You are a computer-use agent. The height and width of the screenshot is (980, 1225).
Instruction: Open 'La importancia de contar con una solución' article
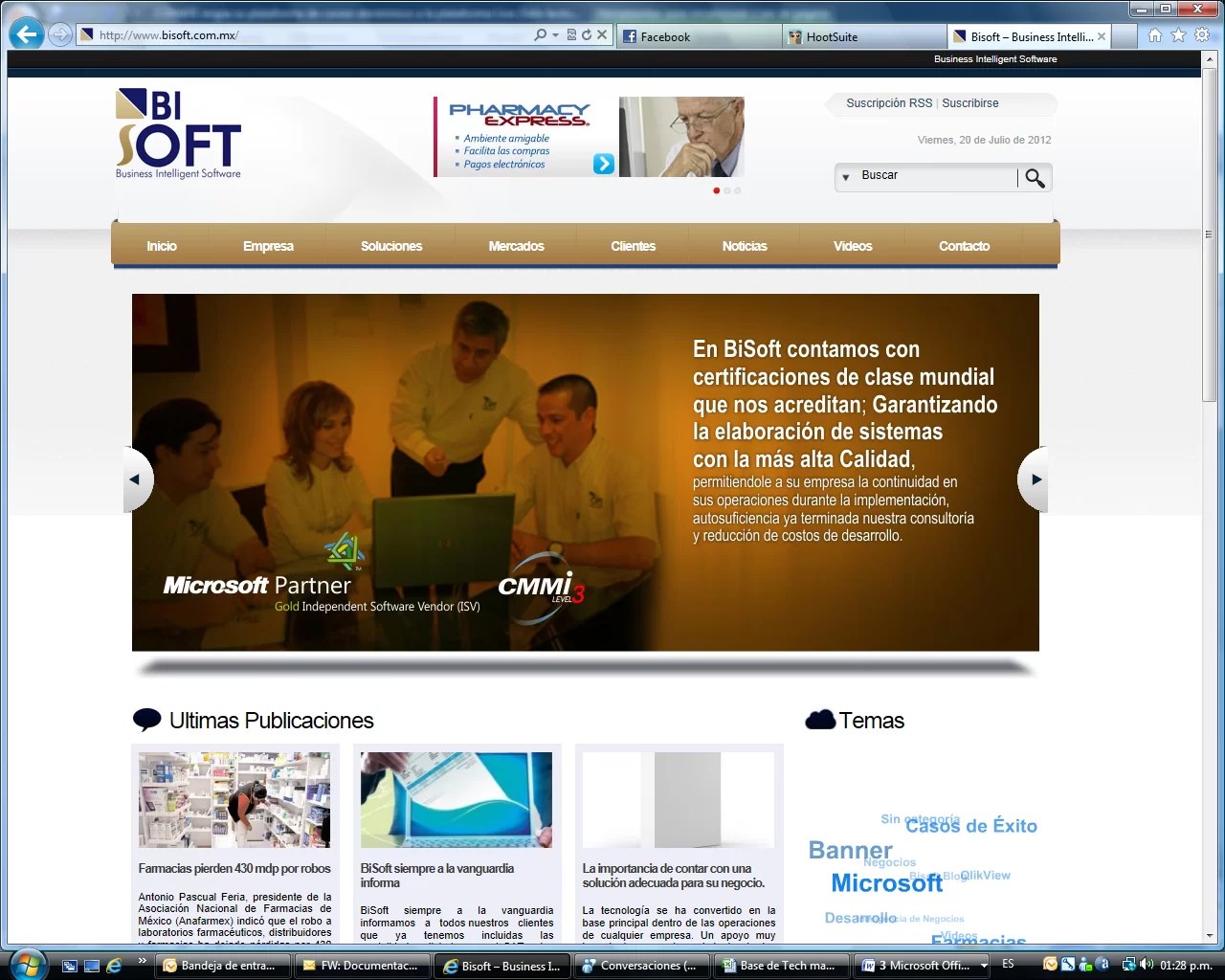(674, 876)
